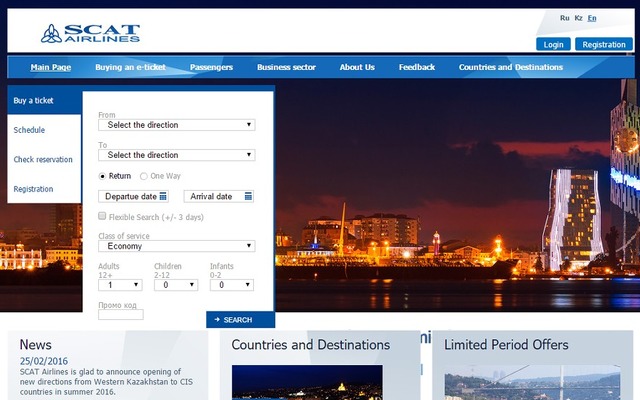The height and width of the screenshot is (400, 640).
Task: Open the From direction dropdown
Action: (x=177, y=125)
